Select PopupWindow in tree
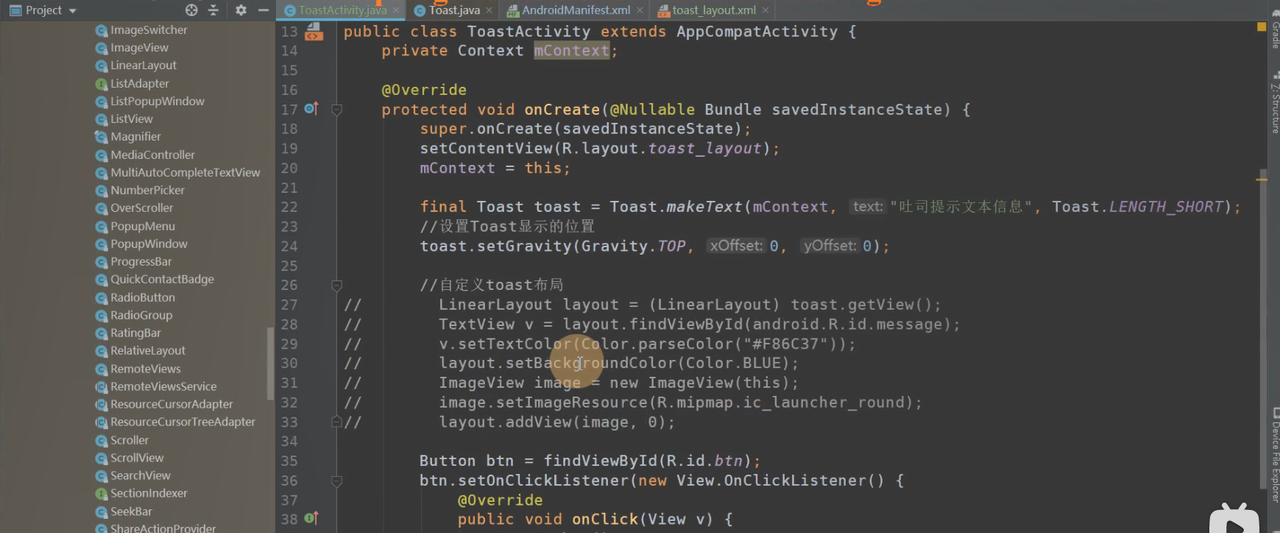 pyautogui.click(x=148, y=244)
